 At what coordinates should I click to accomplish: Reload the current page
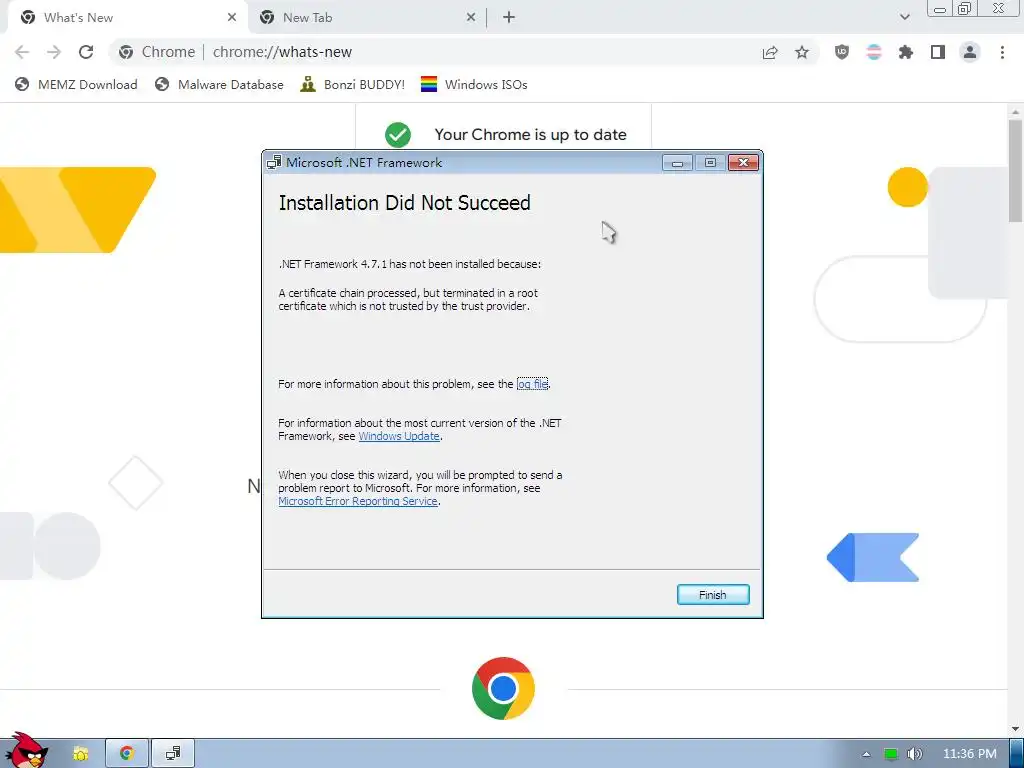[86, 52]
